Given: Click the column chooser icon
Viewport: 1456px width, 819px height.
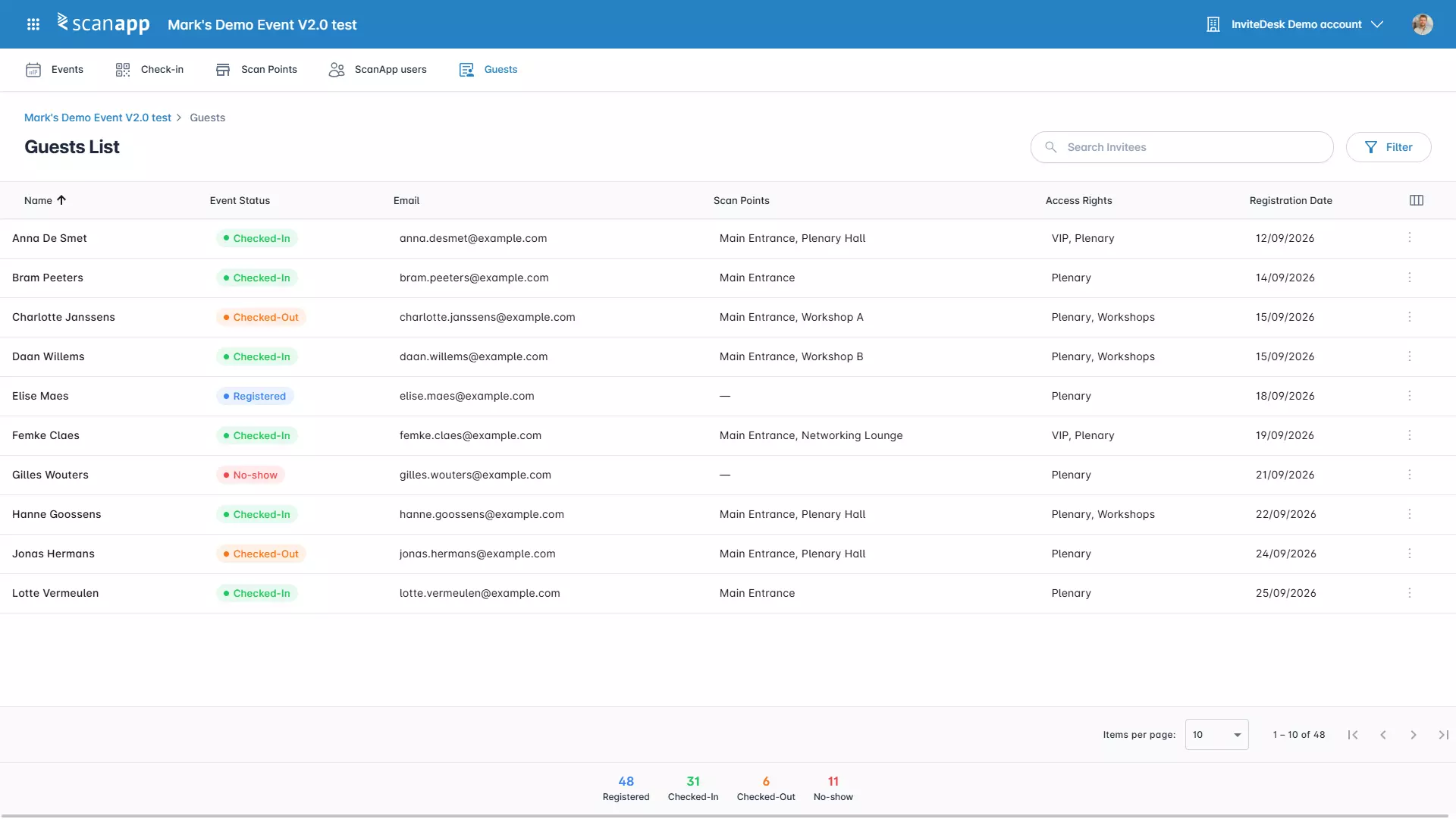Looking at the screenshot, I should pyautogui.click(x=1417, y=200).
